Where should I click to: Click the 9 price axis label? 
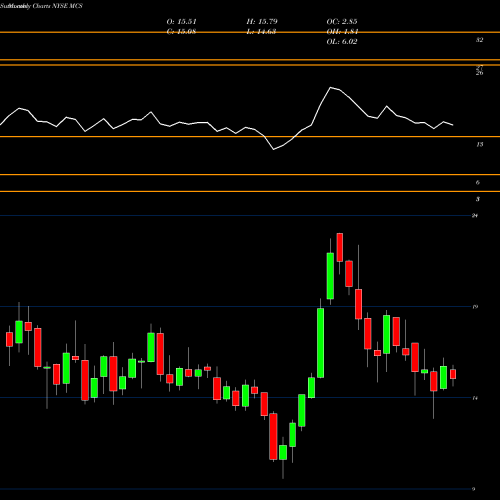click(x=473, y=489)
